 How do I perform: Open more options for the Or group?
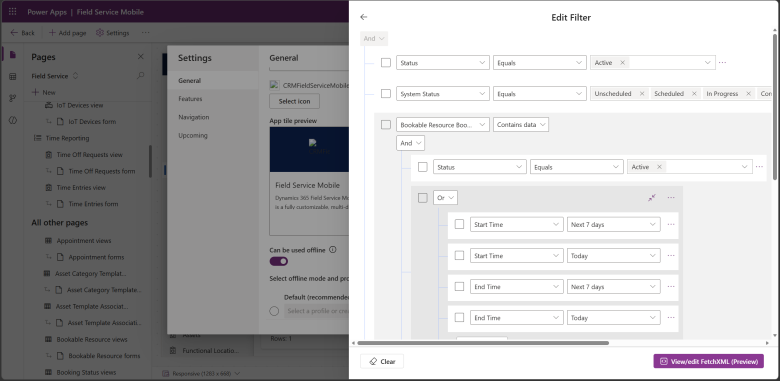click(671, 197)
